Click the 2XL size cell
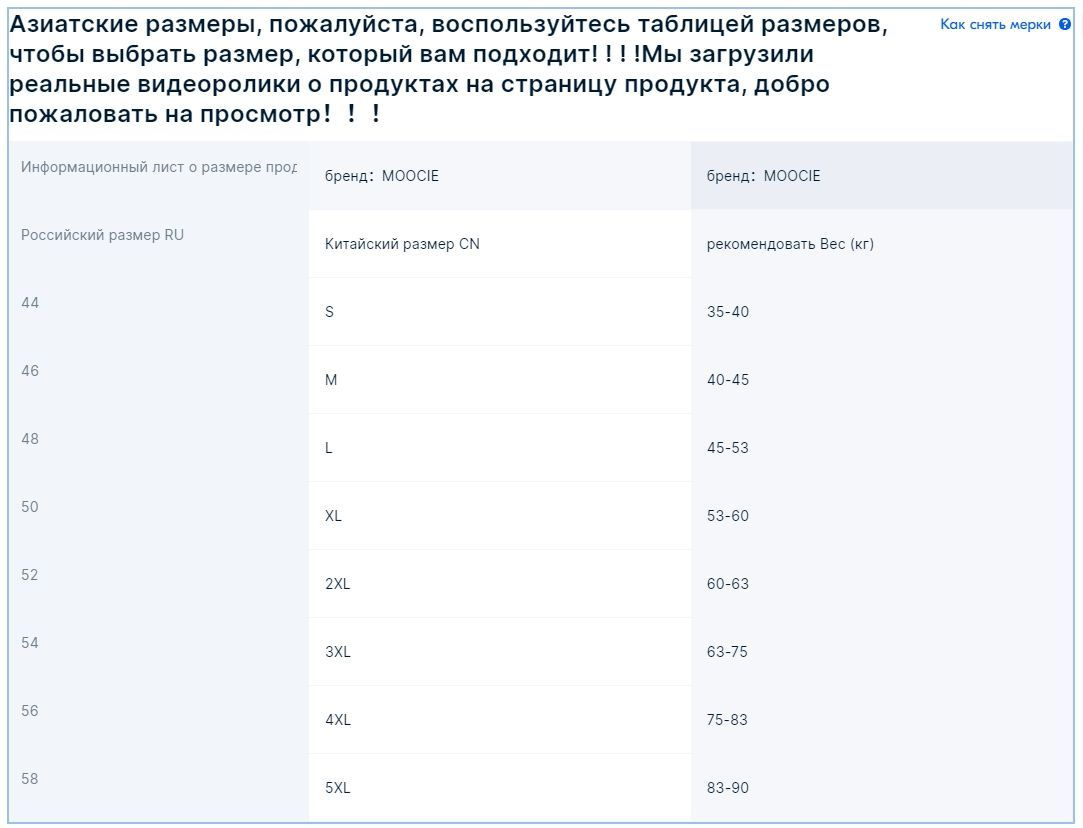This screenshot has height=828, width=1083. pos(500,584)
